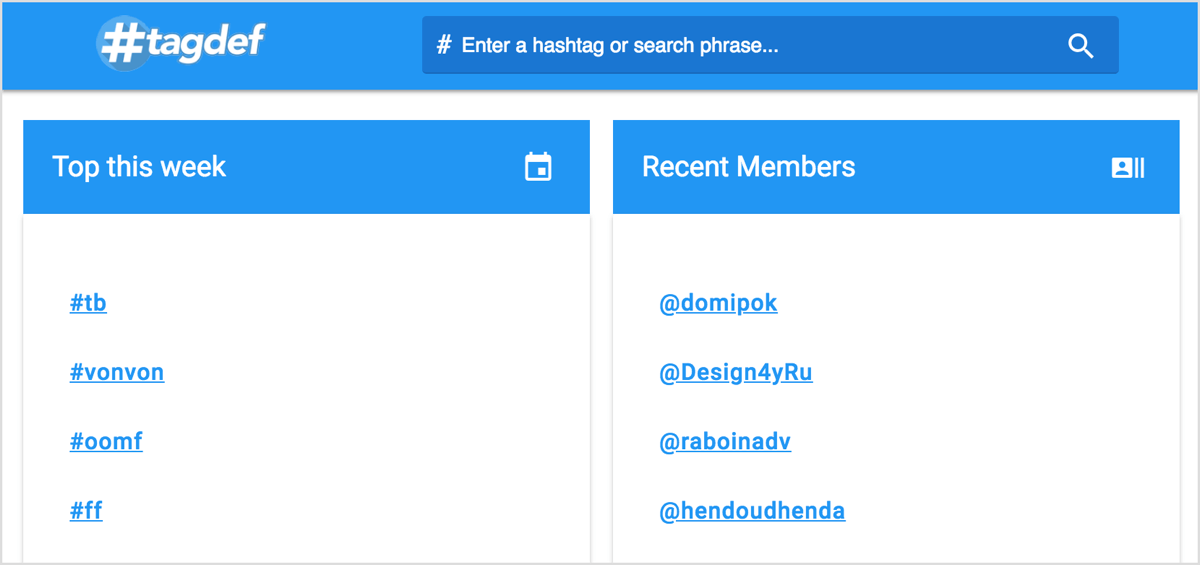Select the #oomf hashtag link
Viewport: 1200px width, 565px height.
tap(106, 441)
